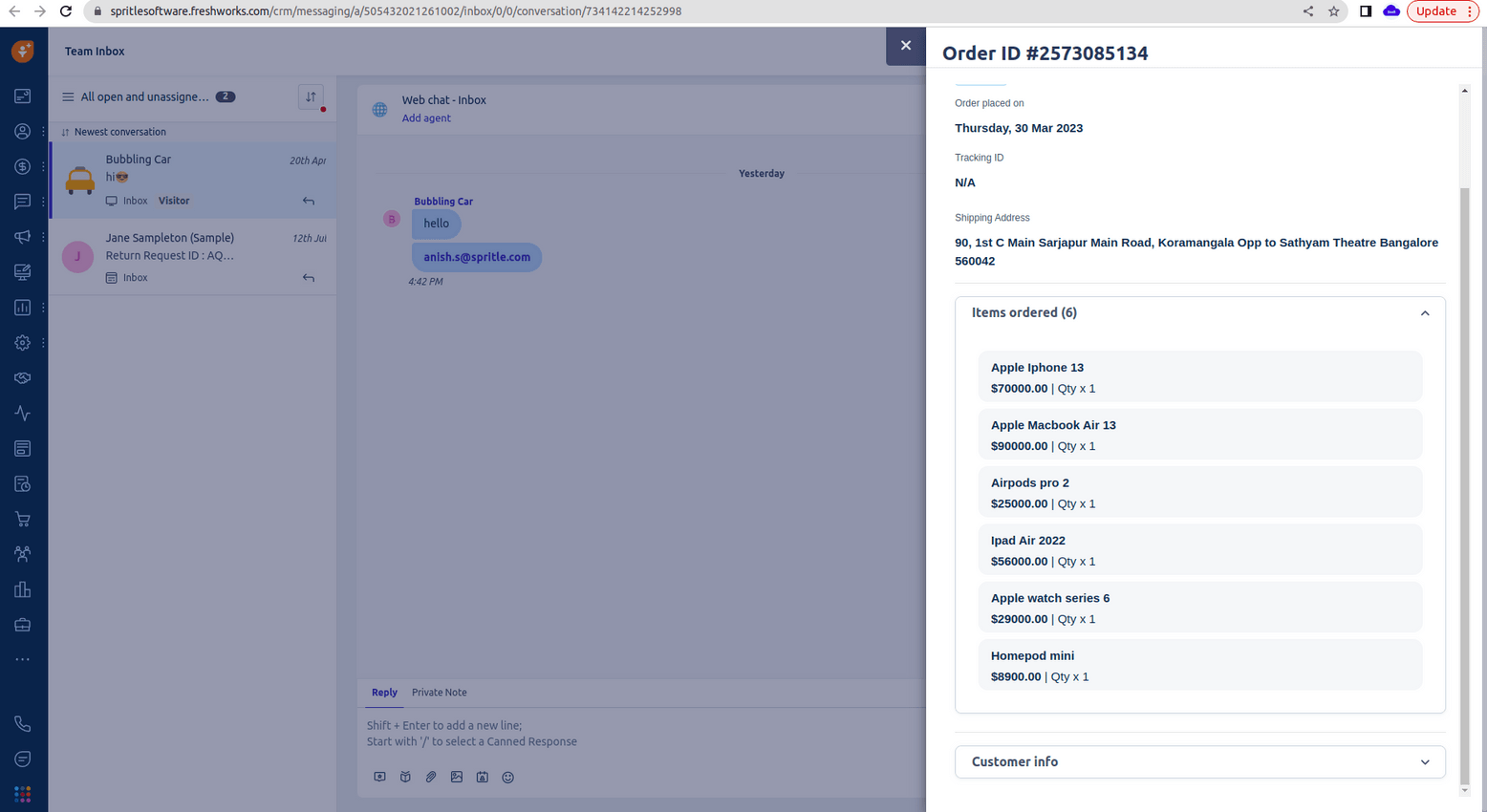This screenshot has height=812, width=1487.
Task: Open the browser share icon
Action: [x=1307, y=11]
